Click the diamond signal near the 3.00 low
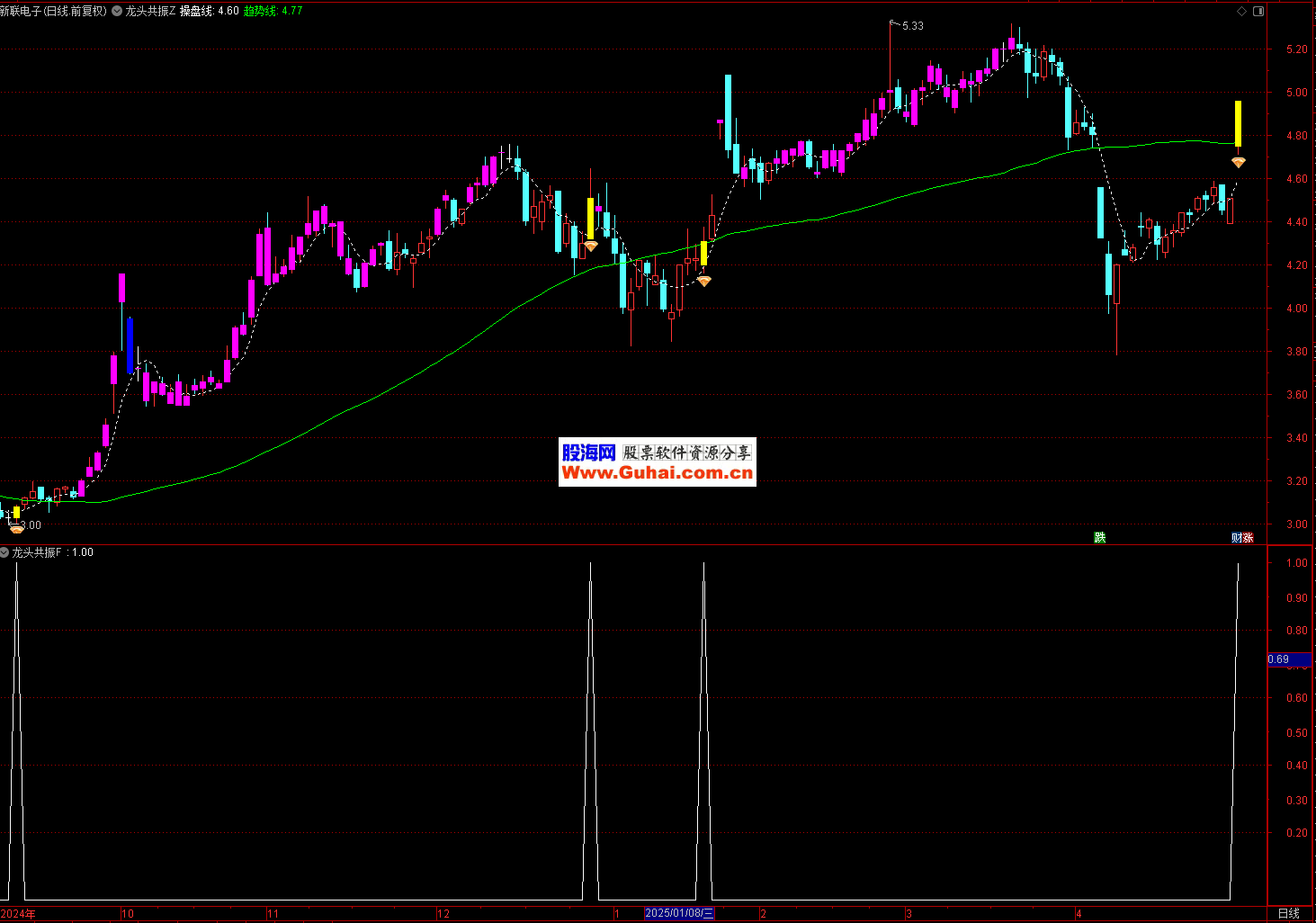This screenshot has width=1316, height=923. pyautogui.click(x=16, y=530)
